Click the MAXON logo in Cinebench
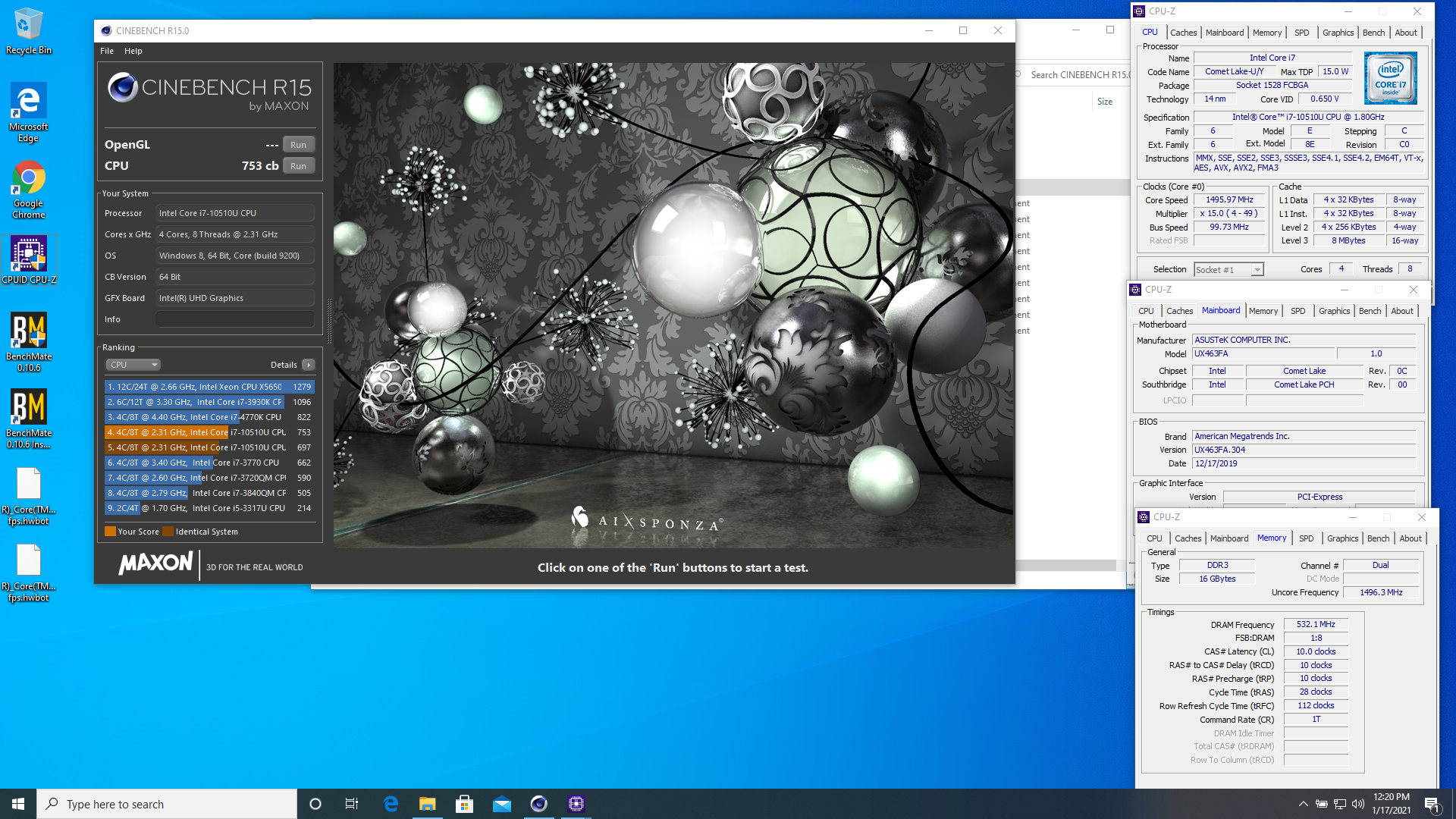Viewport: 1456px width, 819px height. pyautogui.click(x=155, y=563)
